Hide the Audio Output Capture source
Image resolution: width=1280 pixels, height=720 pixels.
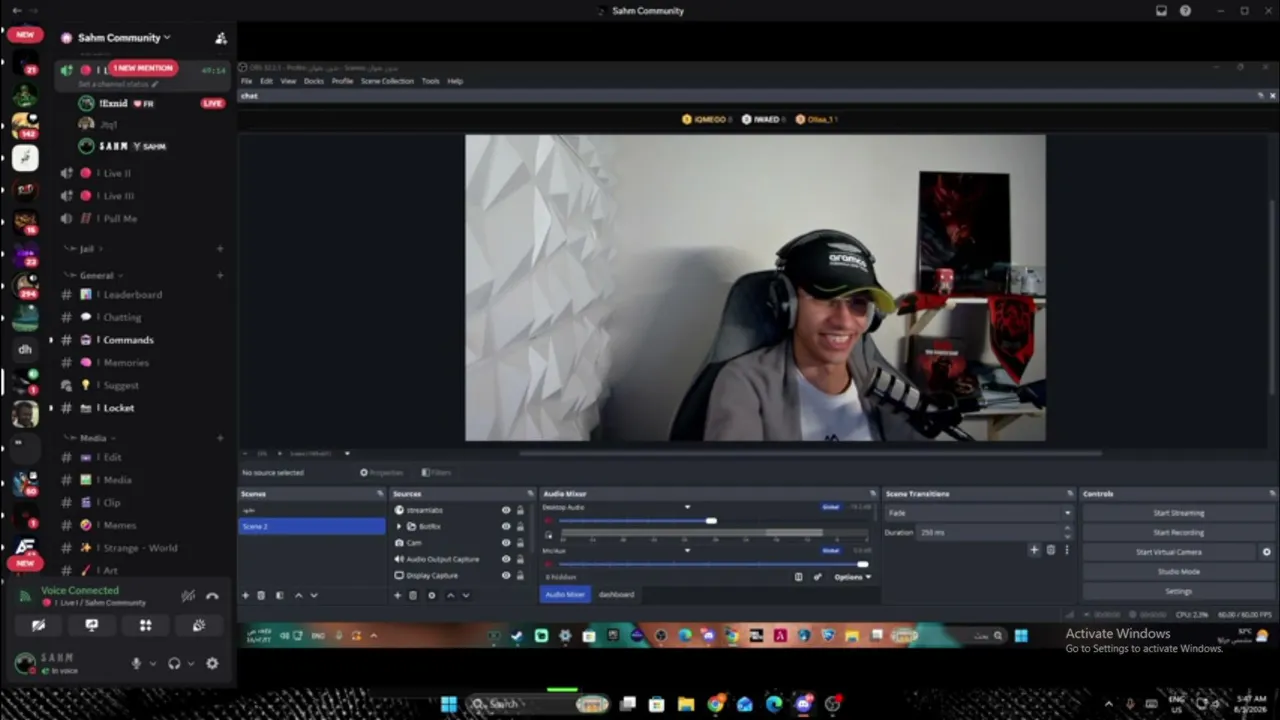click(506, 559)
